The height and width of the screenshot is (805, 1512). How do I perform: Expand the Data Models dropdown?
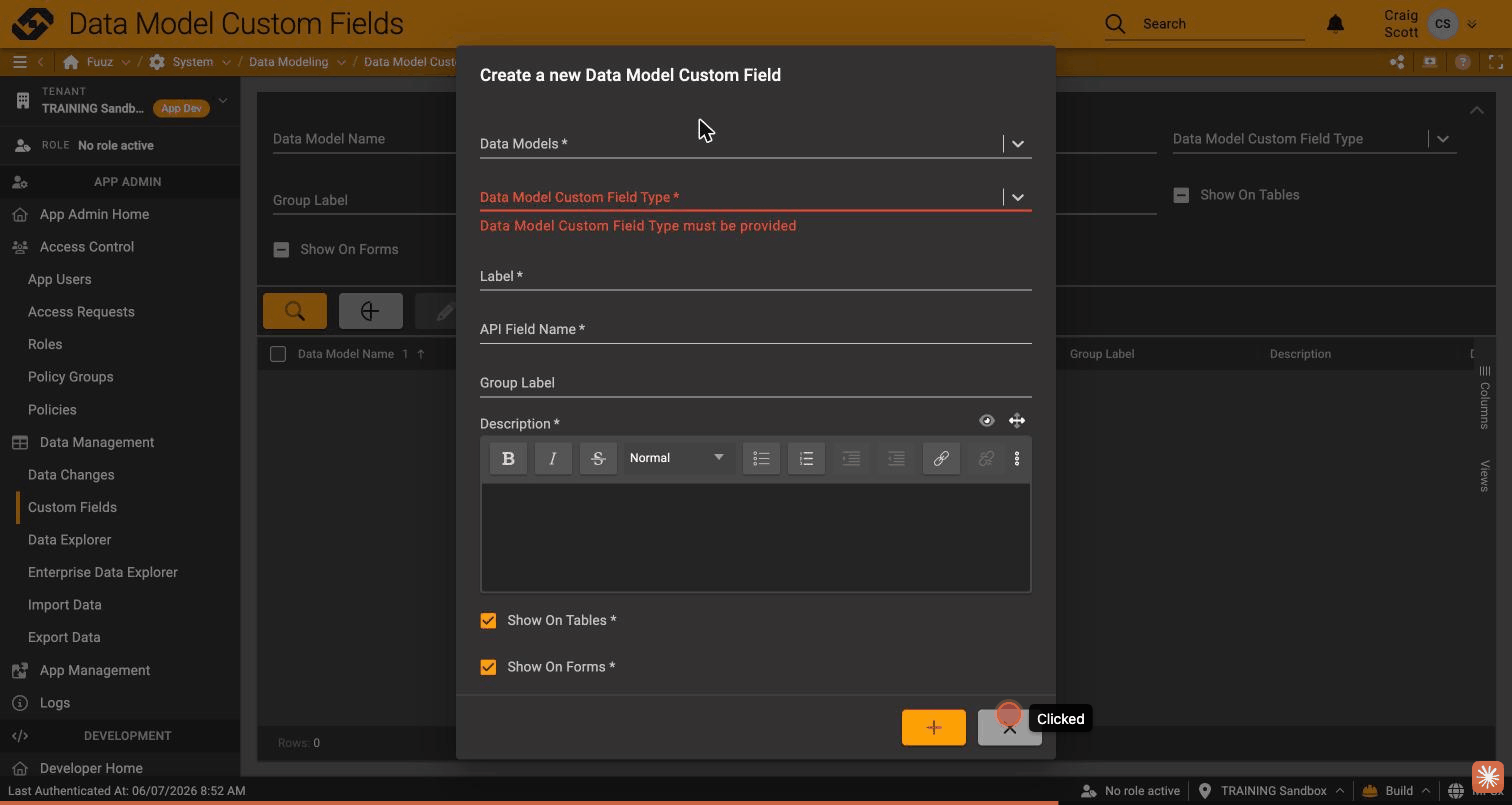[1017, 144]
